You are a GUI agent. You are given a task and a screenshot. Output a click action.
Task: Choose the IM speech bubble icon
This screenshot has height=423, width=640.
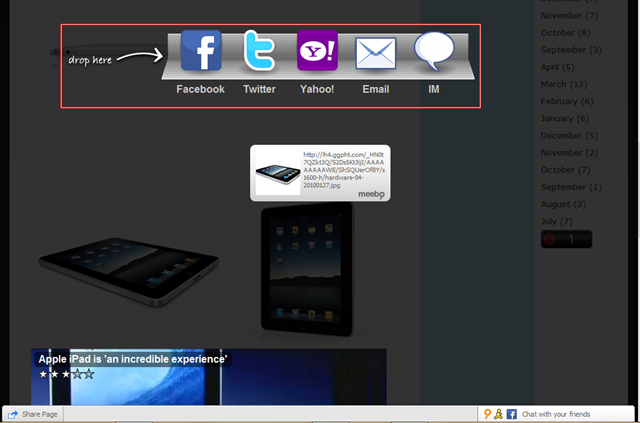click(434, 51)
